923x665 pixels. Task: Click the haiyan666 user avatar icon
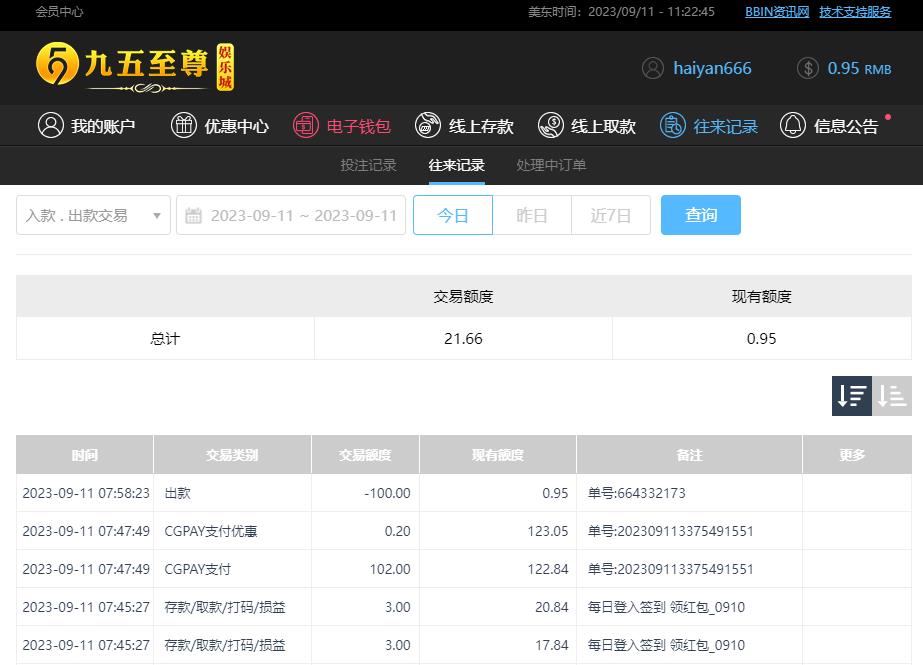[653, 68]
